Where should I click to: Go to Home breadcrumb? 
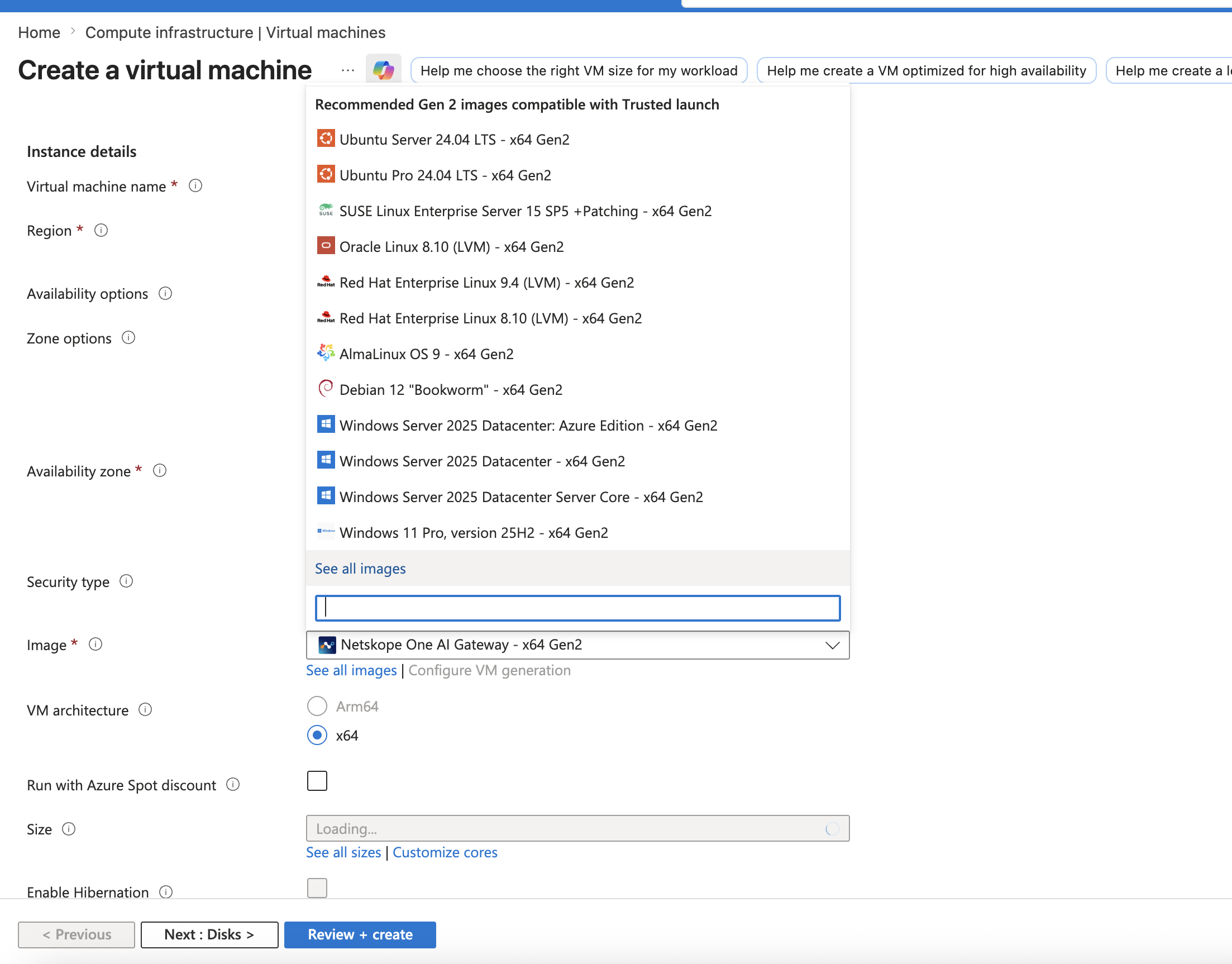coord(39,32)
